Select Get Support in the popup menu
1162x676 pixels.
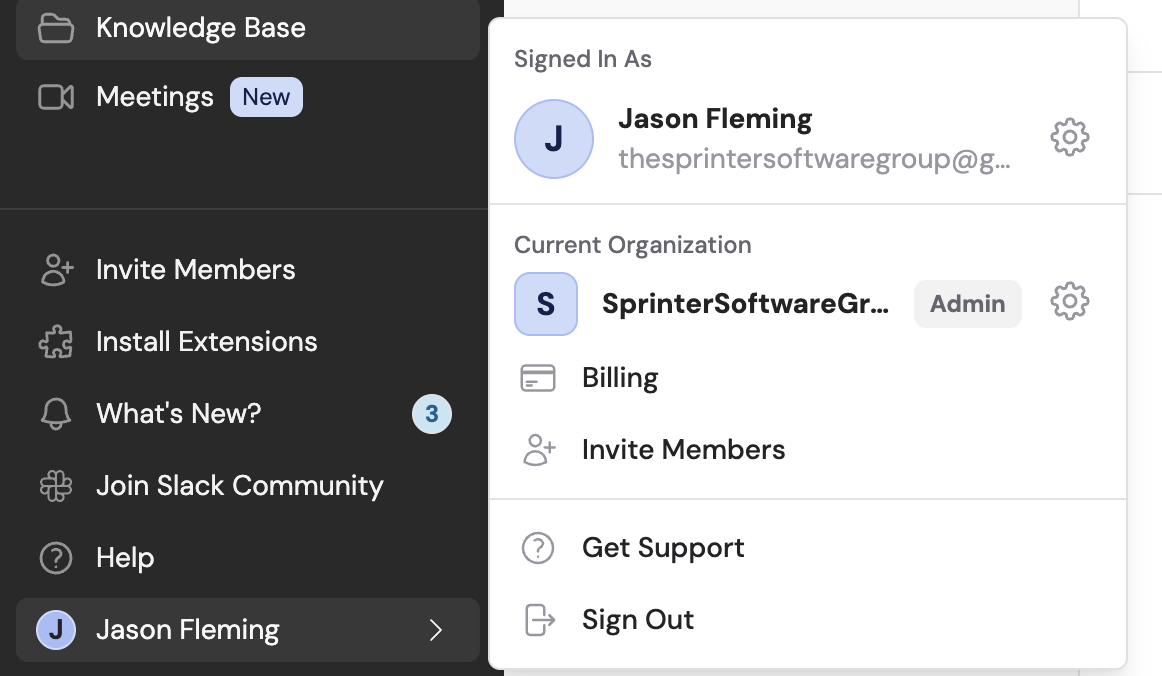pos(662,548)
